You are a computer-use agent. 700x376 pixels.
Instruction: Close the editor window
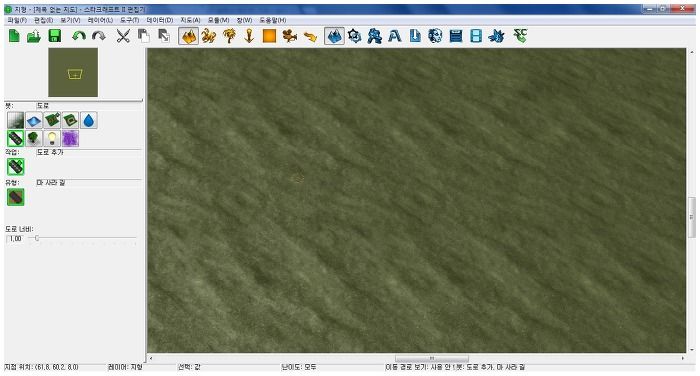coord(682,8)
